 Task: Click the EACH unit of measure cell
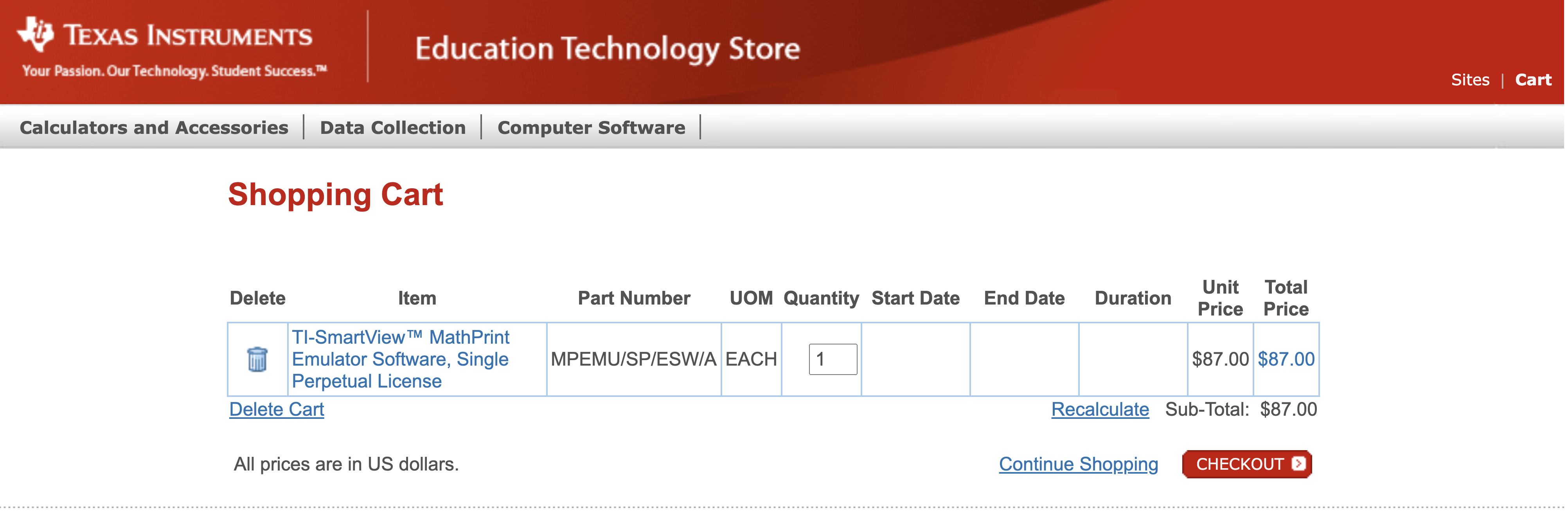tap(751, 359)
